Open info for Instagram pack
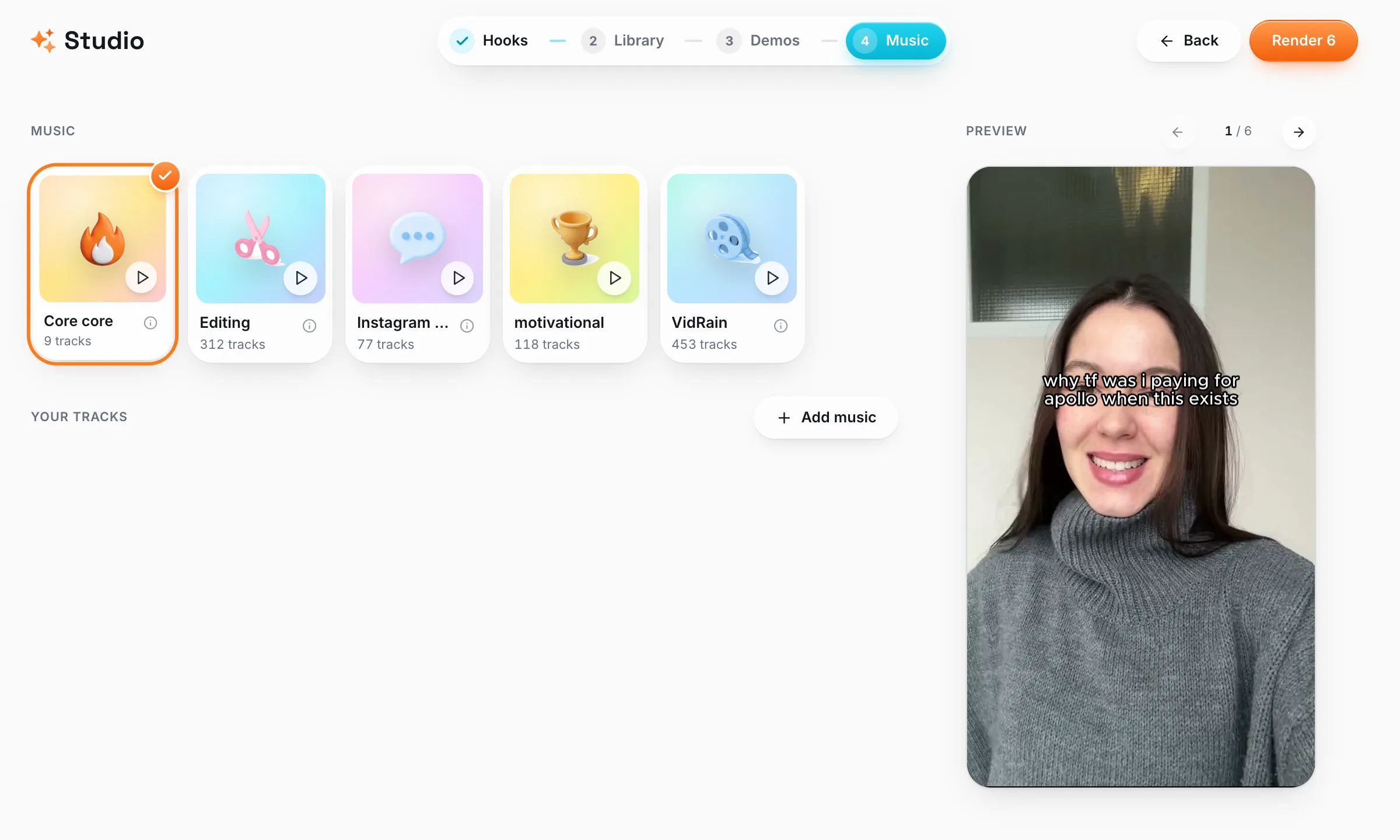This screenshot has height=840, width=1400. pos(467,325)
